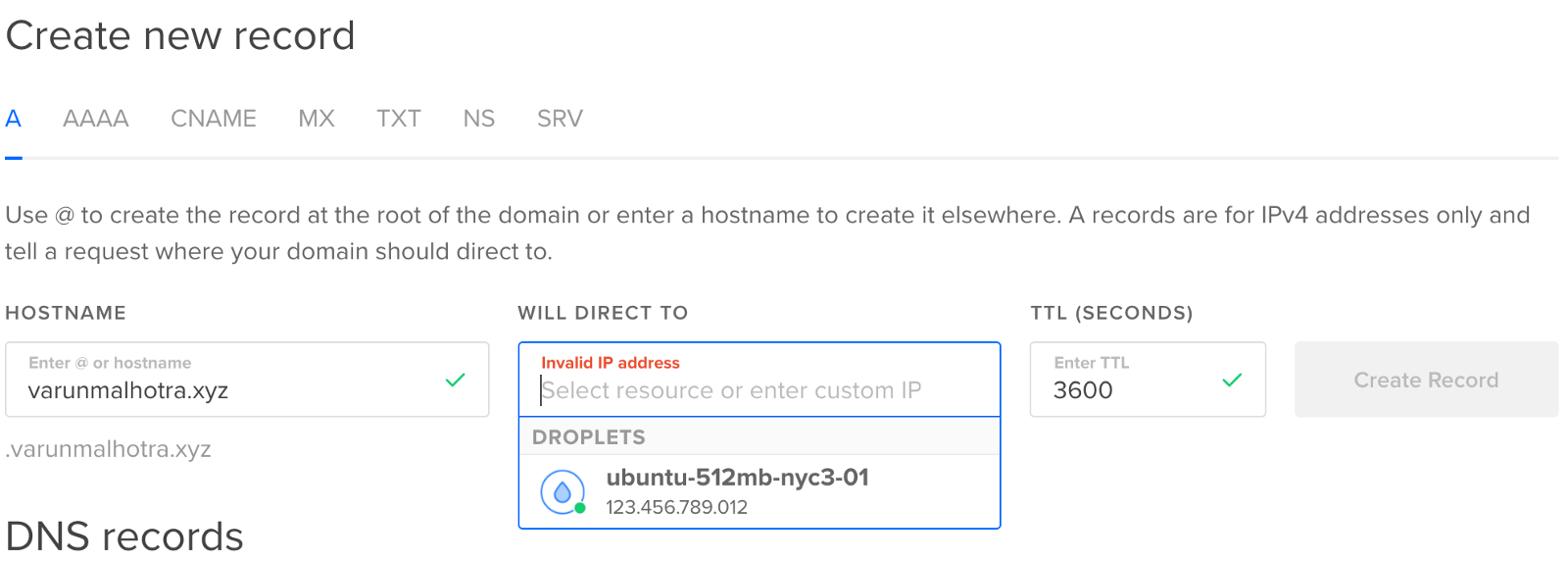Image resolution: width=1568 pixels, height=561 pixels.
Task: Click the Create Record button
Action: (1426, 380)
